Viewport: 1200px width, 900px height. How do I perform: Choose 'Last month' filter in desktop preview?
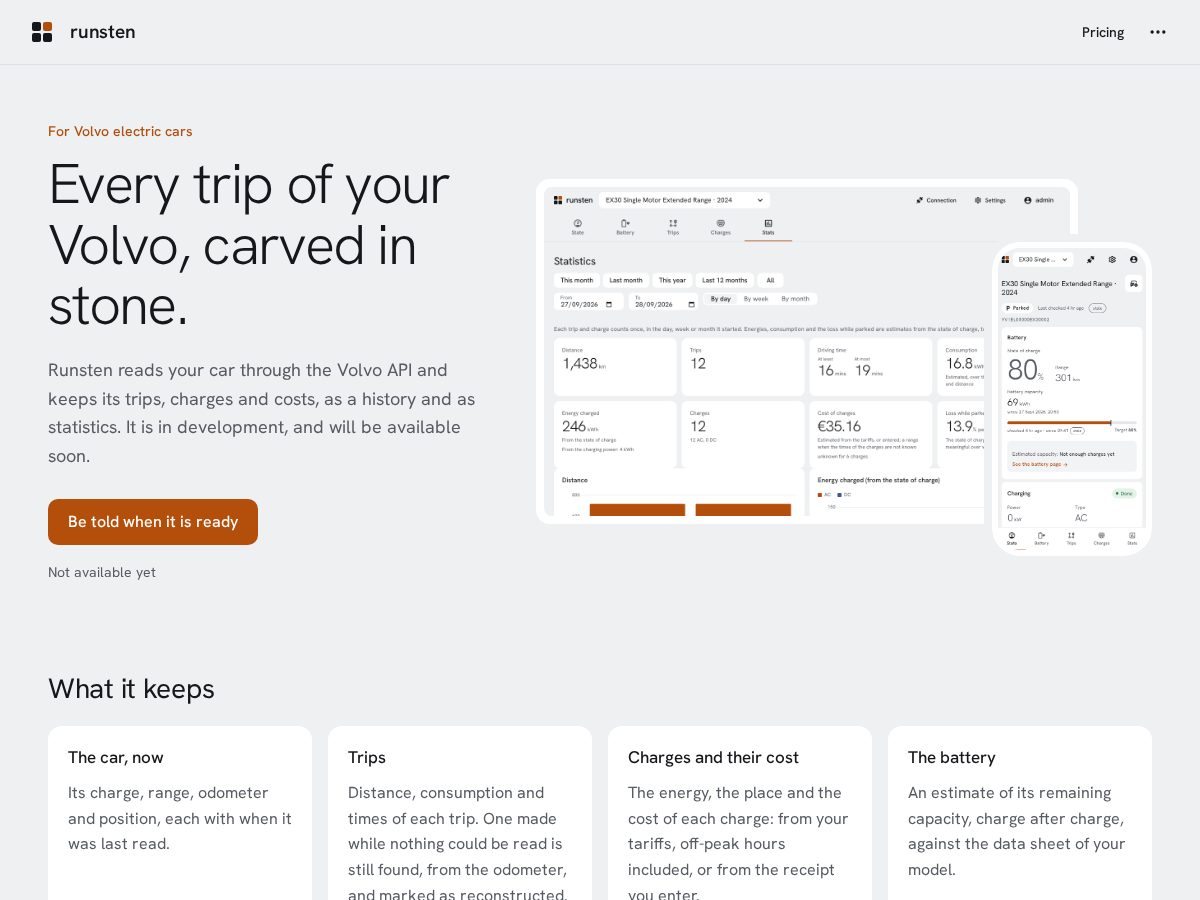tap(626, 280)
